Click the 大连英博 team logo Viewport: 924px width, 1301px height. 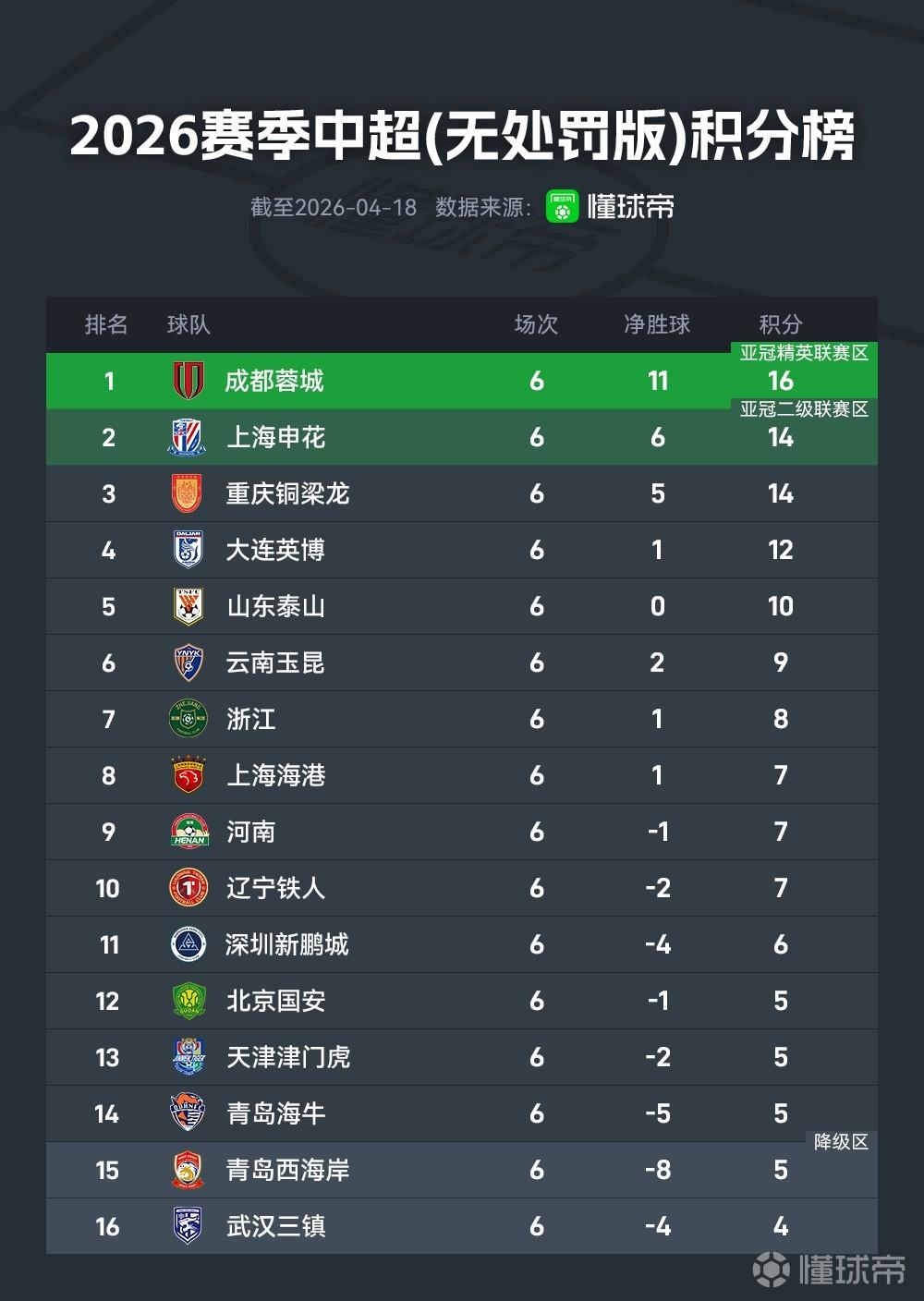[188, 550]
